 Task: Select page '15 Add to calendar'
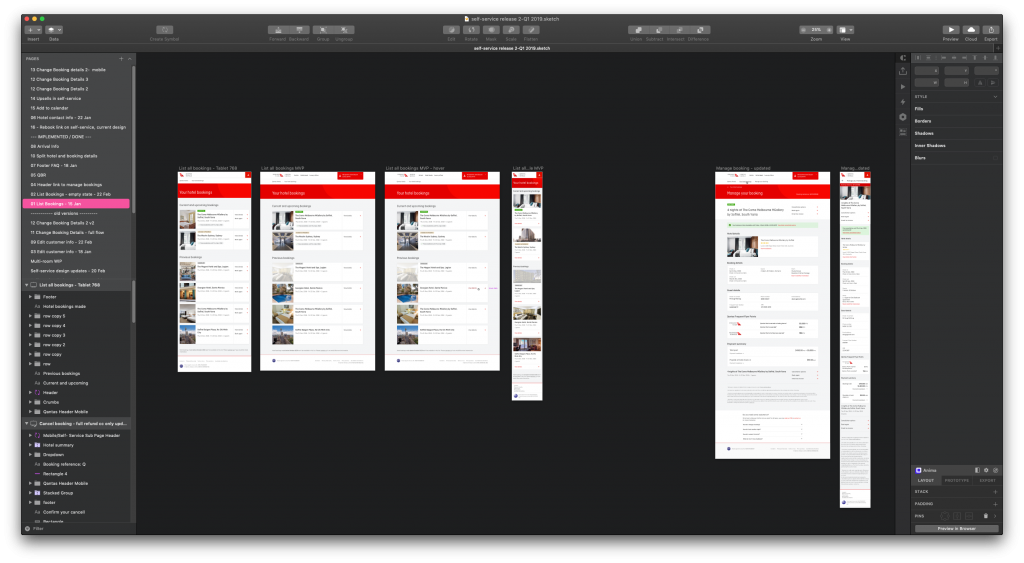(49, 108)
